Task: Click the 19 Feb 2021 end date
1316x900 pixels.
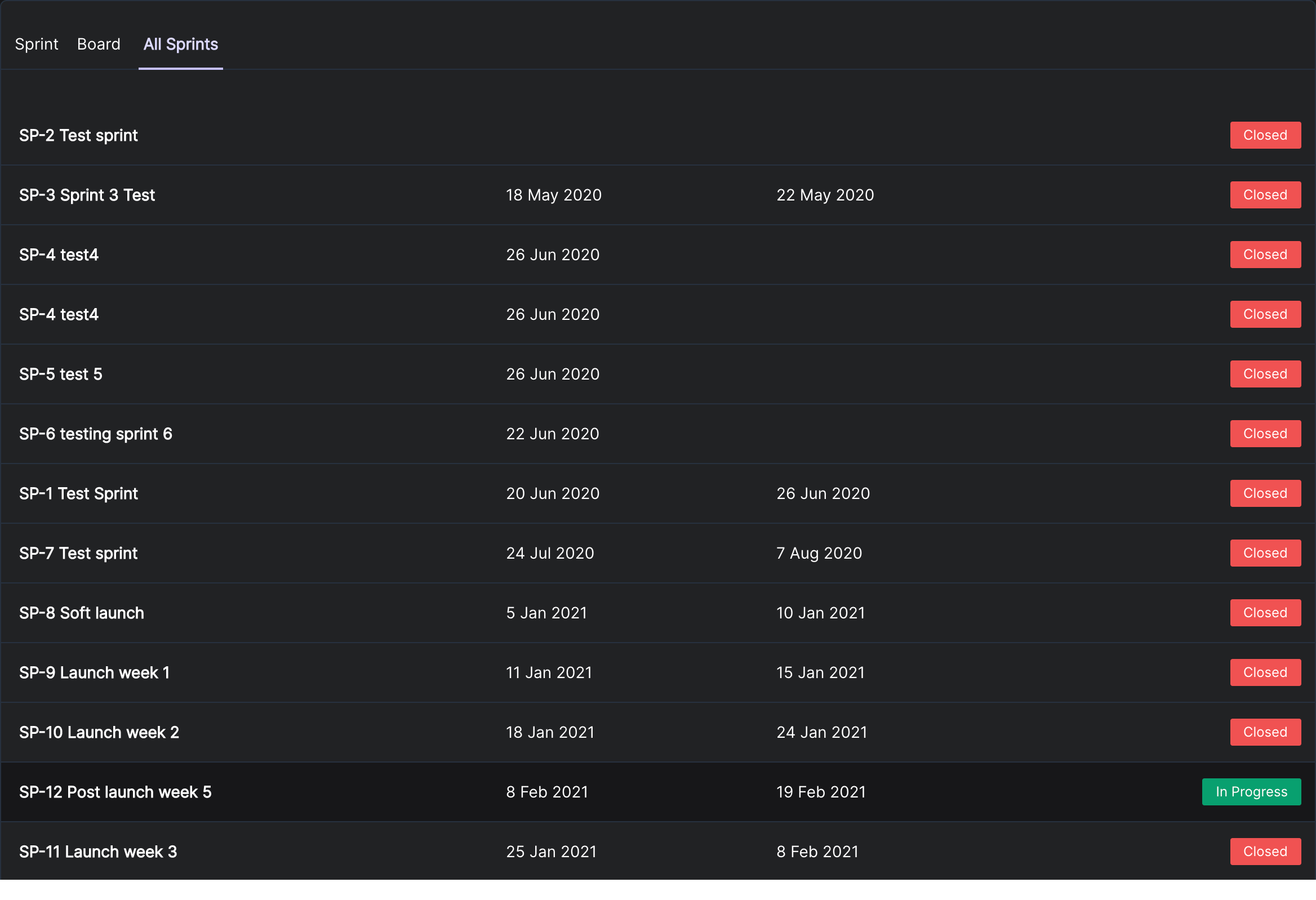Action: pos(821,792)
